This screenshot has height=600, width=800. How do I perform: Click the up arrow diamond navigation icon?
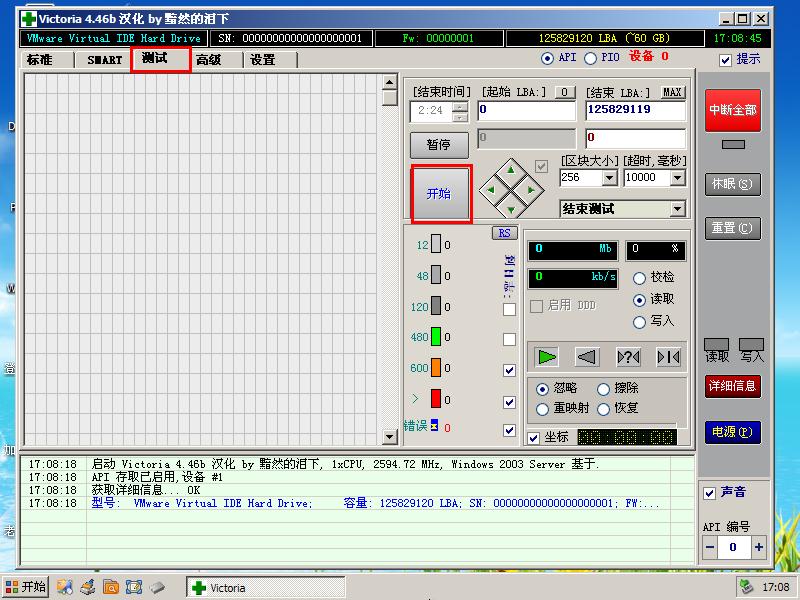[x=511, y=170]
